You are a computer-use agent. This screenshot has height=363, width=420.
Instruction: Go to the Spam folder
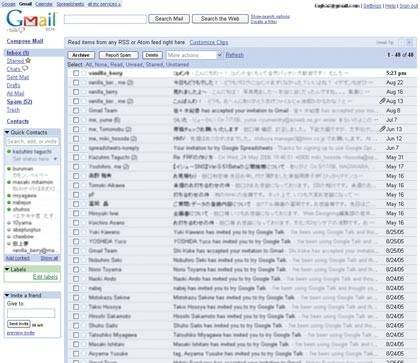pos(19,102)
